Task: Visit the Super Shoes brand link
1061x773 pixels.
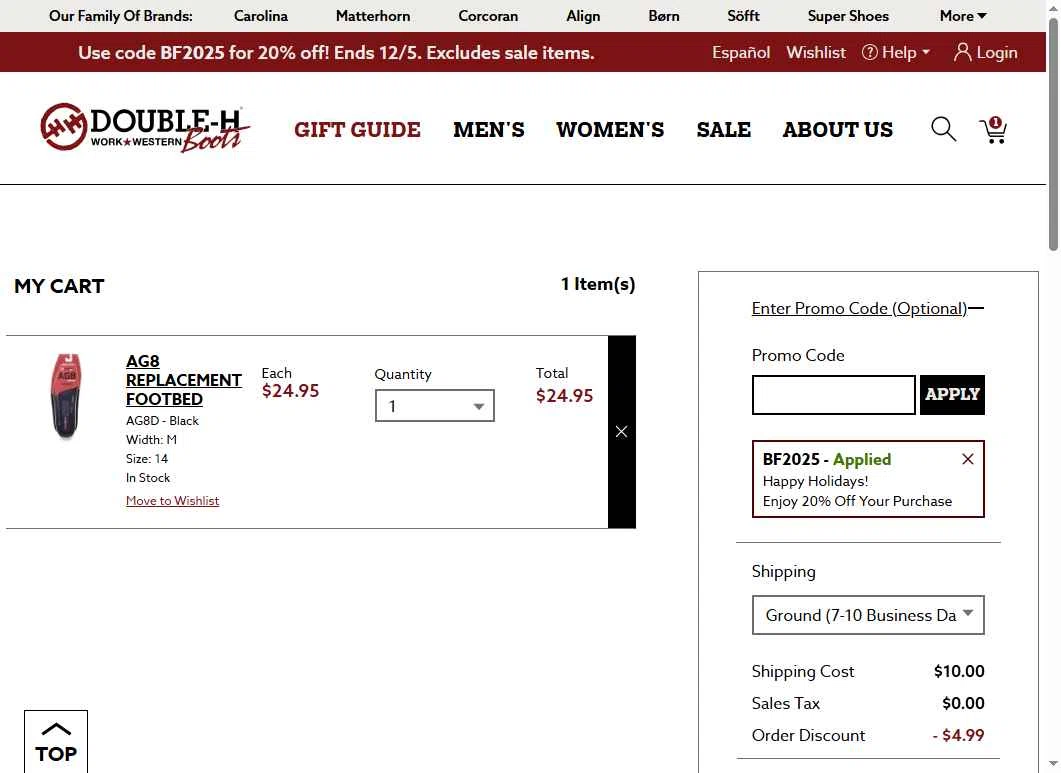Action: click(x=848, y=16)
